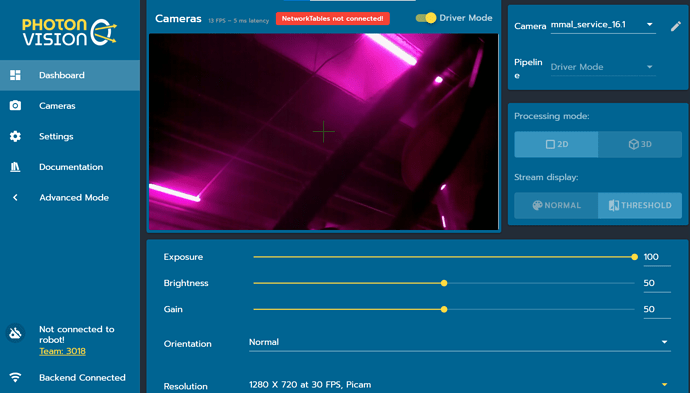The height and width of the screenshot is (393, 690).
Task: Click the Gain value field showing 50
Action: click(x=657, y=310)
